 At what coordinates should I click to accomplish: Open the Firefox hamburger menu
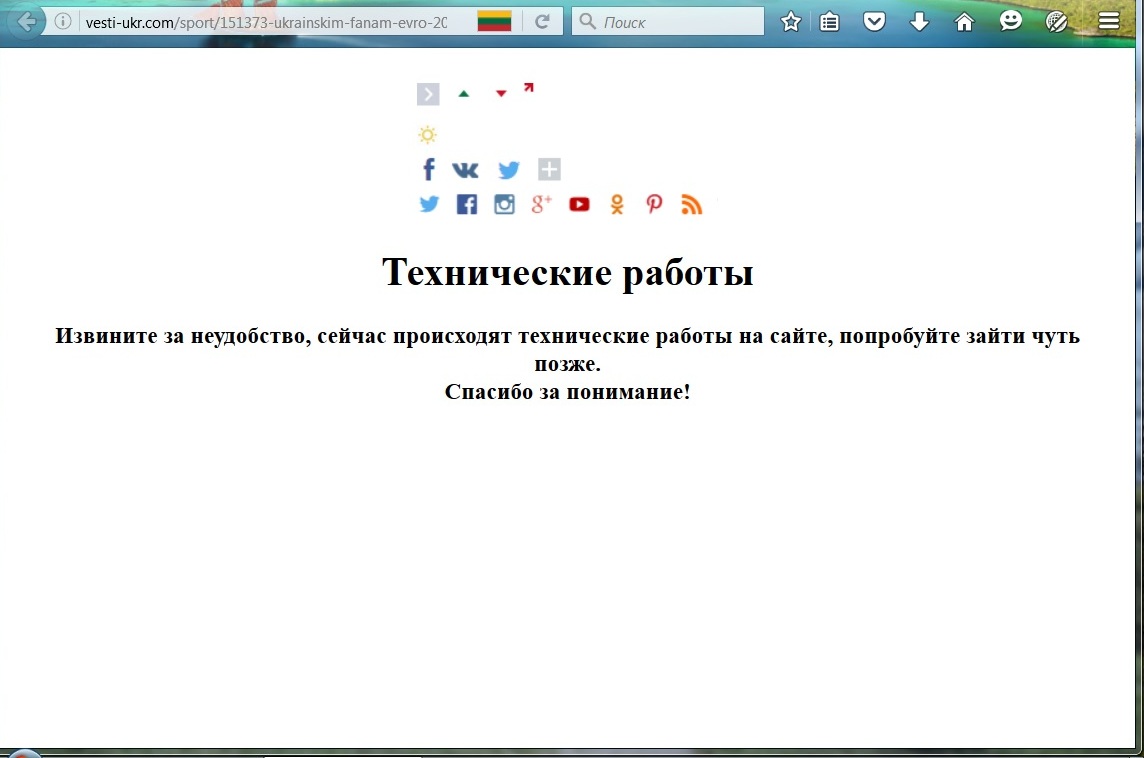tap(1108, 21)
